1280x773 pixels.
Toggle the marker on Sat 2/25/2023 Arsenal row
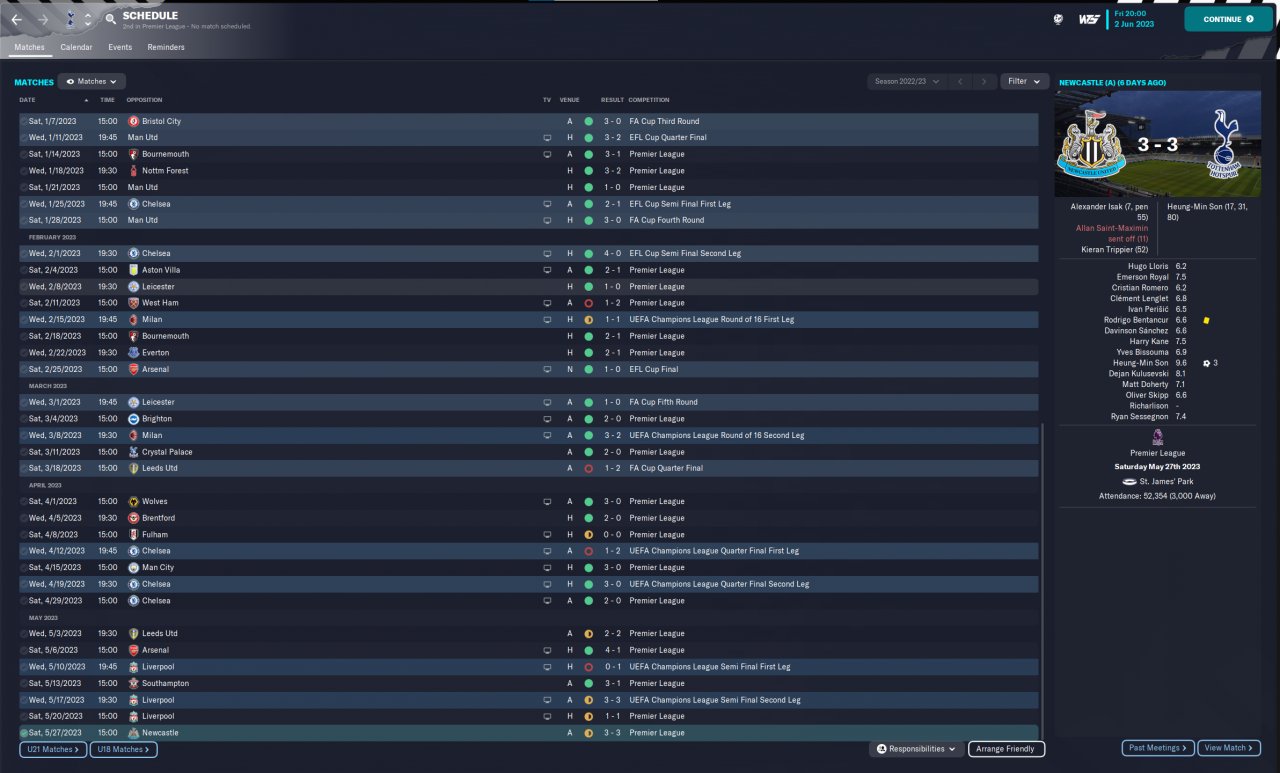pyautogui.click(x=24, y=369)
